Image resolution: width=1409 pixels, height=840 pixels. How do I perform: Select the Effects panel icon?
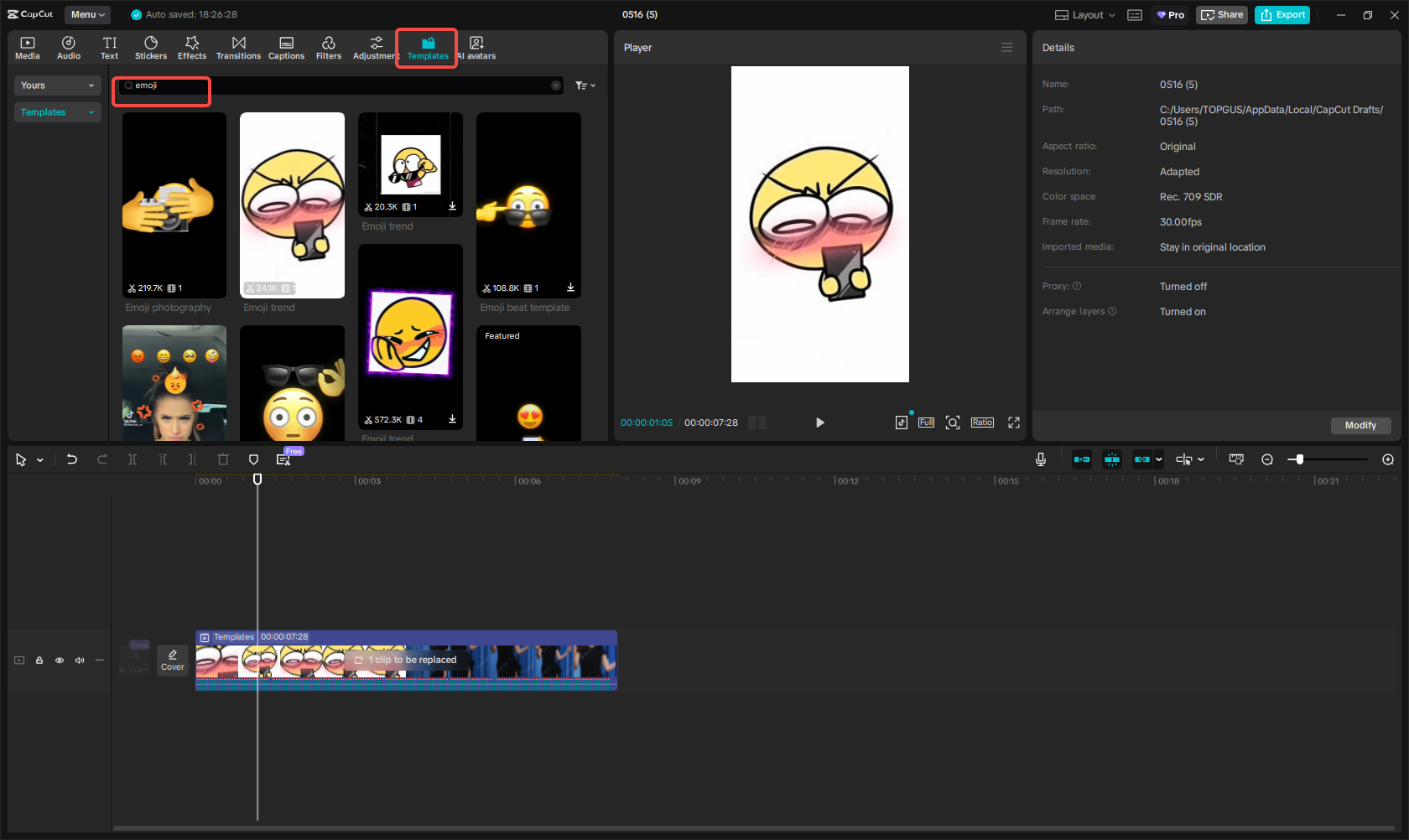191,46
